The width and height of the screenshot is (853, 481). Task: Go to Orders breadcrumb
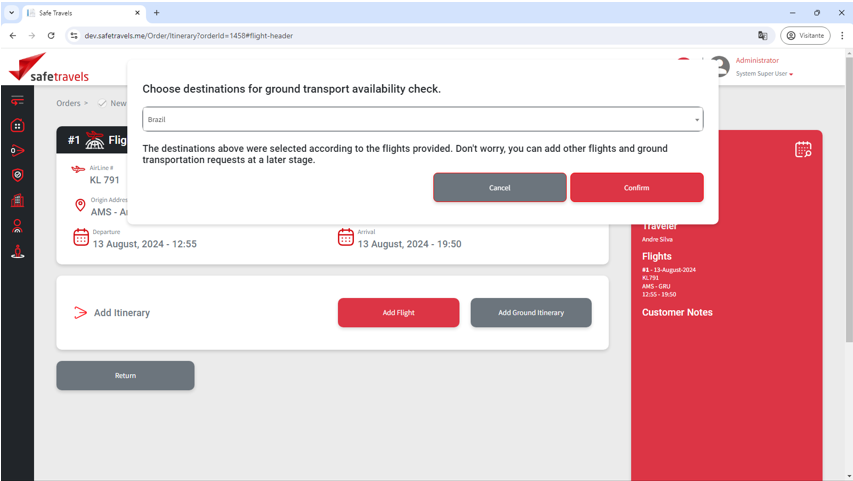[68, 103]
